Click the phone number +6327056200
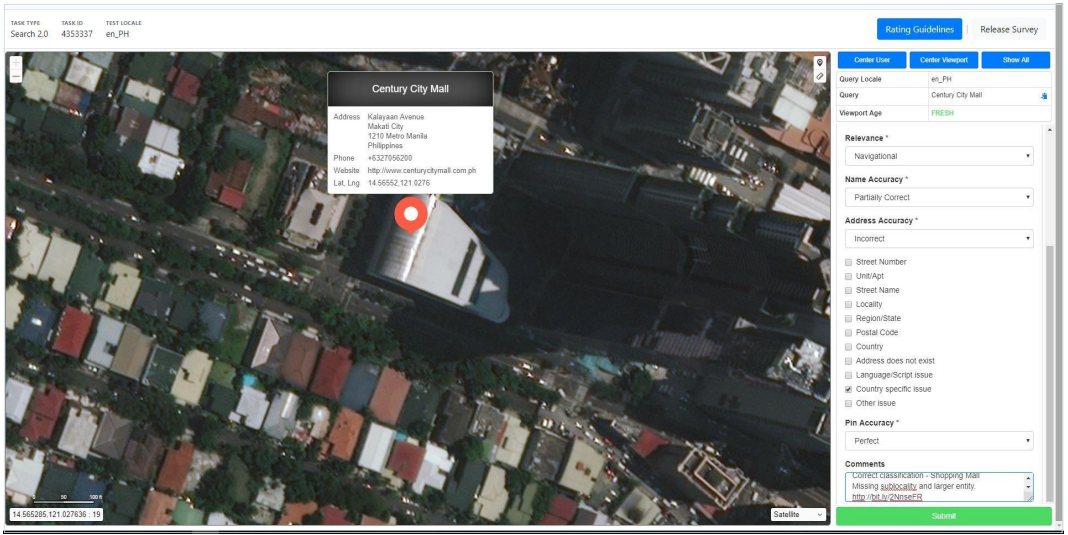 coord(390,157)
